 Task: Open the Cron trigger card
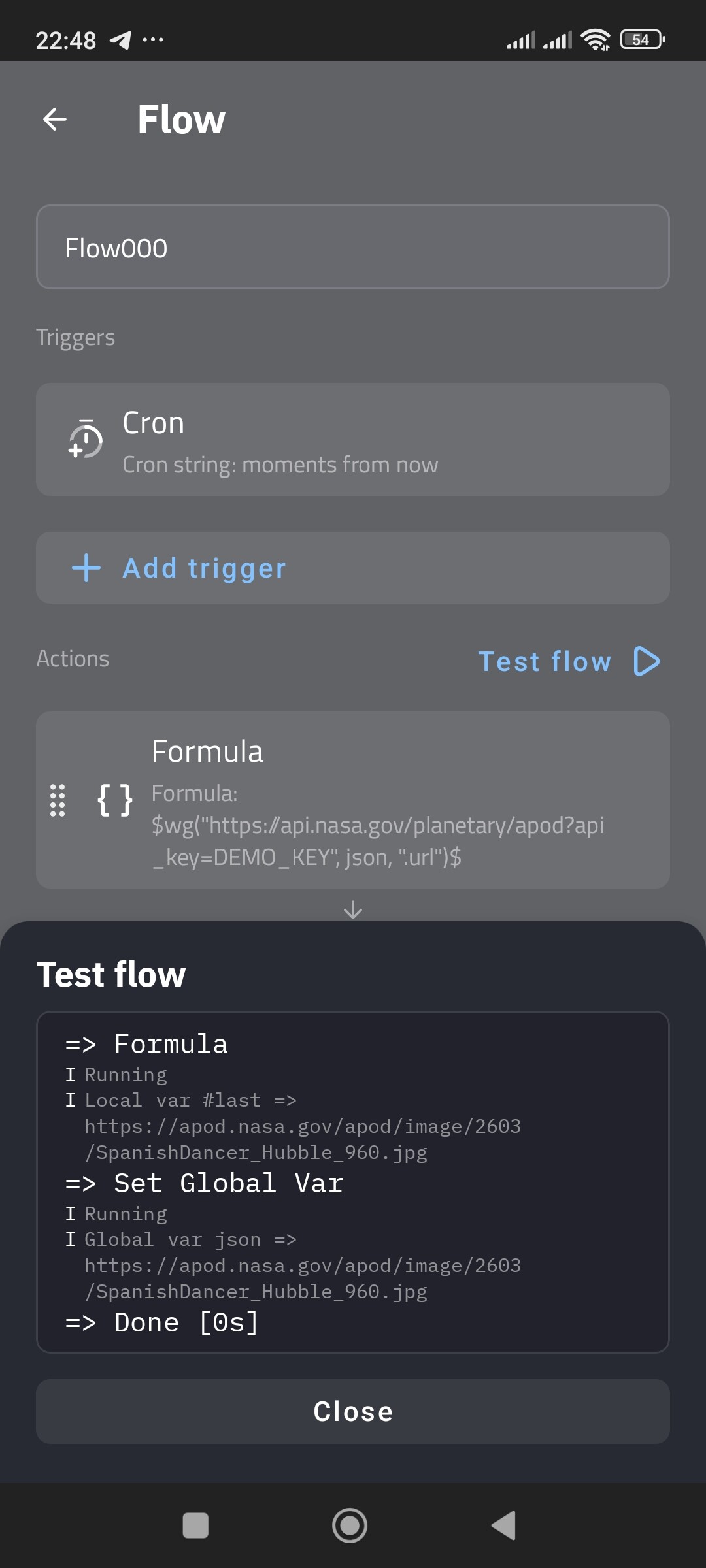tap(353, 440)
